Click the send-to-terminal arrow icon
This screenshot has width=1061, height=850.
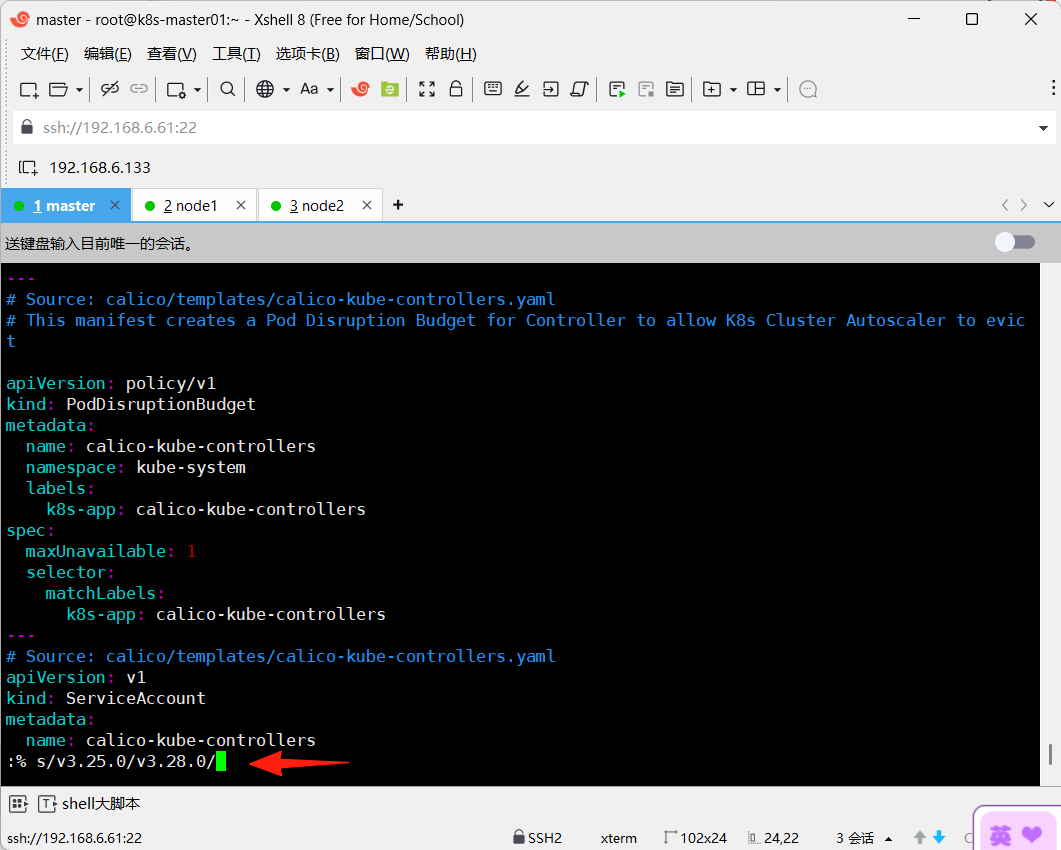(x=551, y=89)
